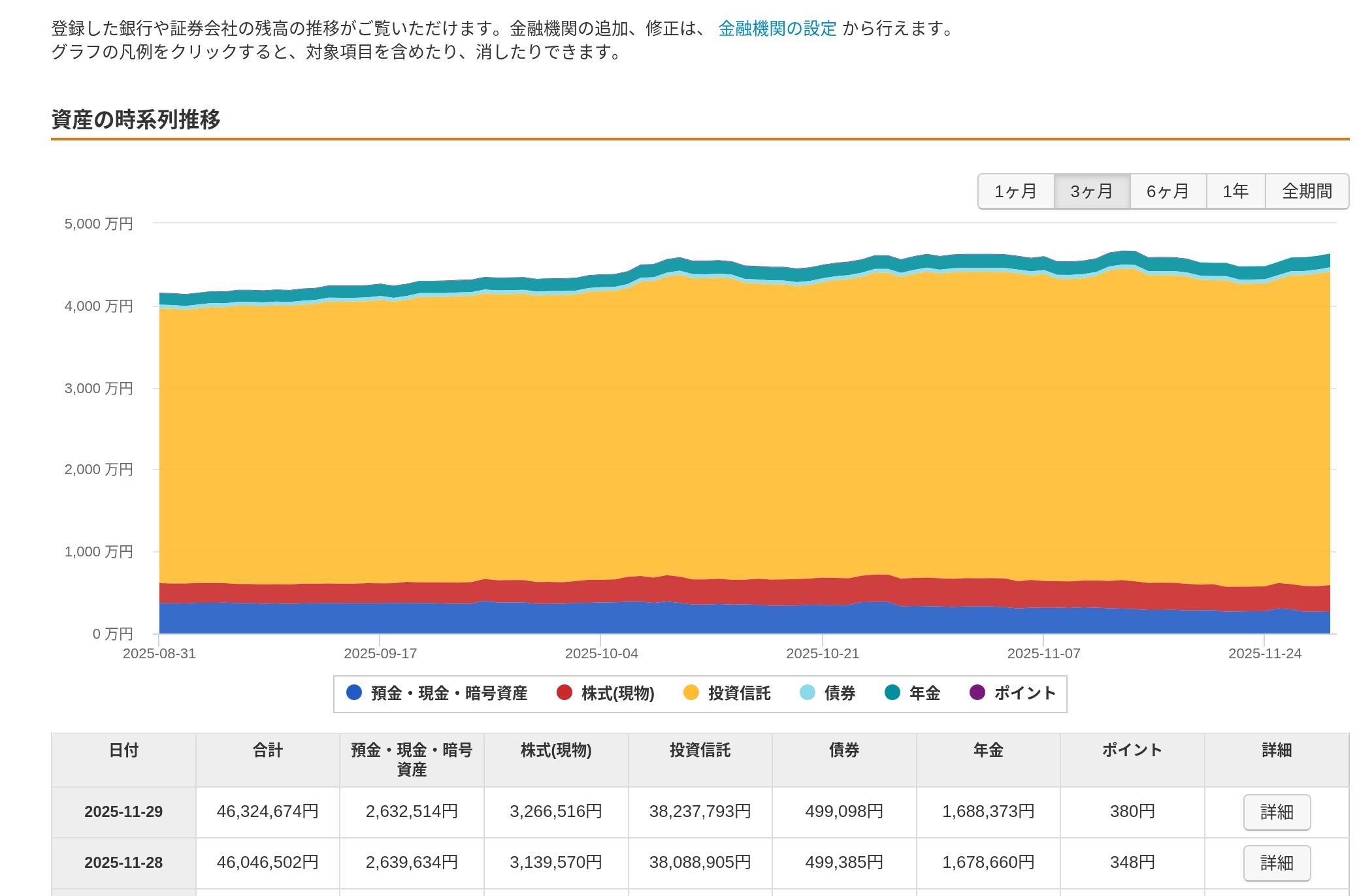Hide the 年金 series via teal dot
Image resolution: width=1357 pixels, height=896 pixels.
click(892, 692)
